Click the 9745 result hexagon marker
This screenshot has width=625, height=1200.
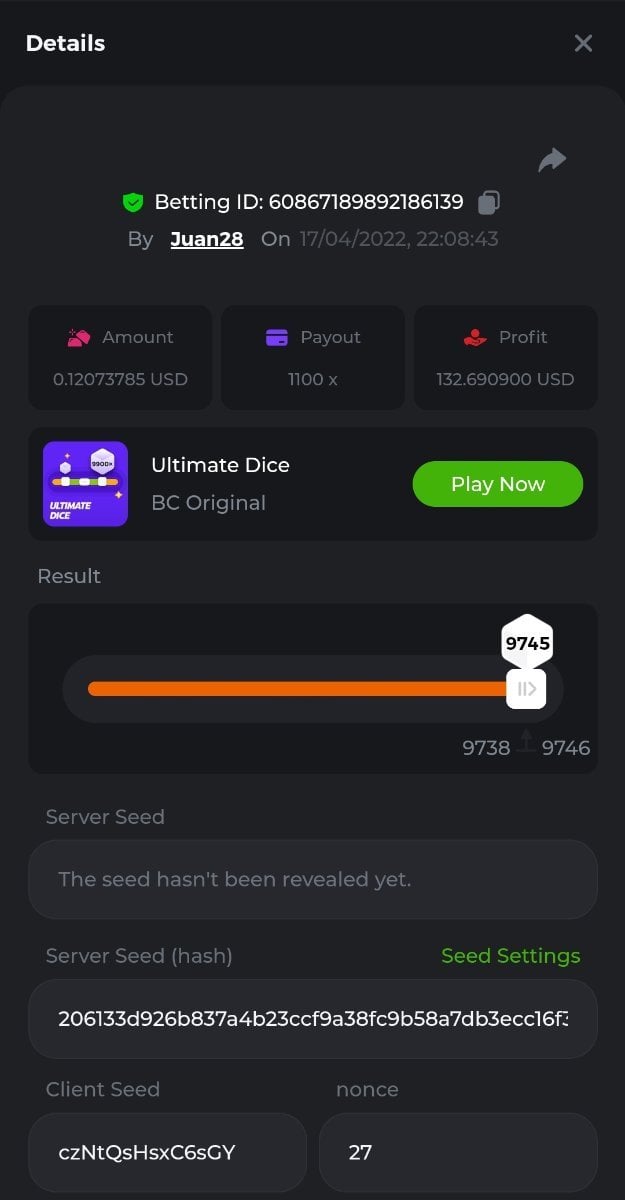point(527,643)
